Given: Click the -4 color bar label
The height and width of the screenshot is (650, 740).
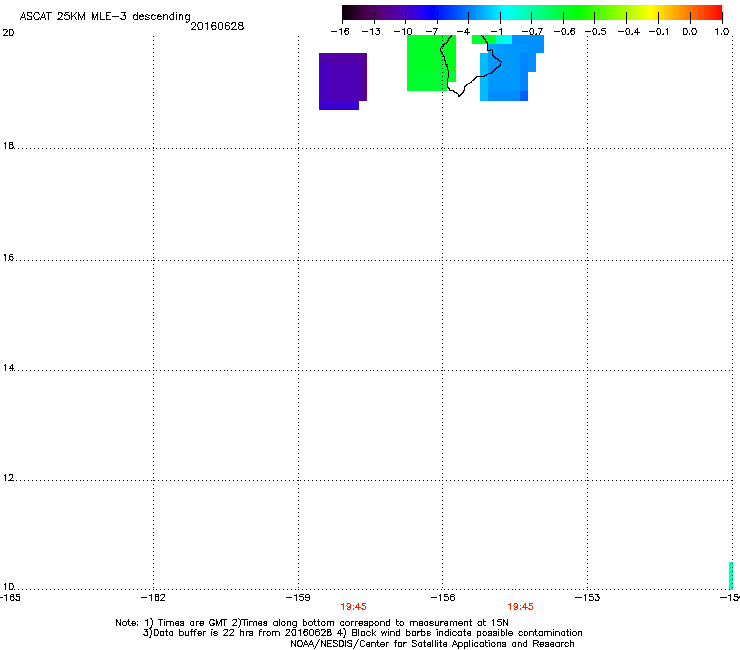Looking at the screenshot, I should 463,32.
